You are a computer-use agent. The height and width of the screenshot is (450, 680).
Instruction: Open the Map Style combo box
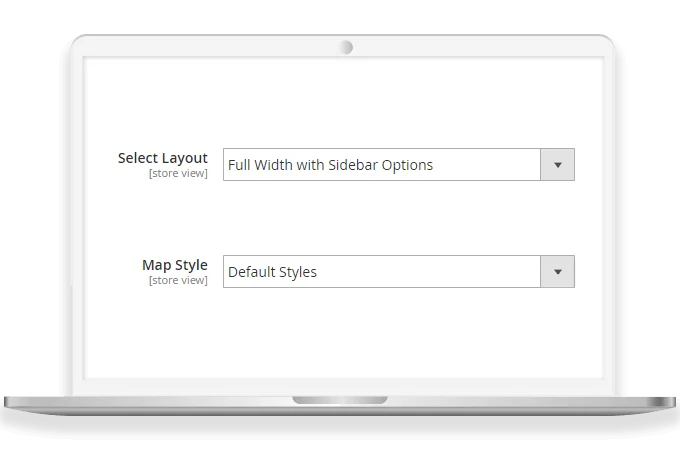(x=398, y=272)
